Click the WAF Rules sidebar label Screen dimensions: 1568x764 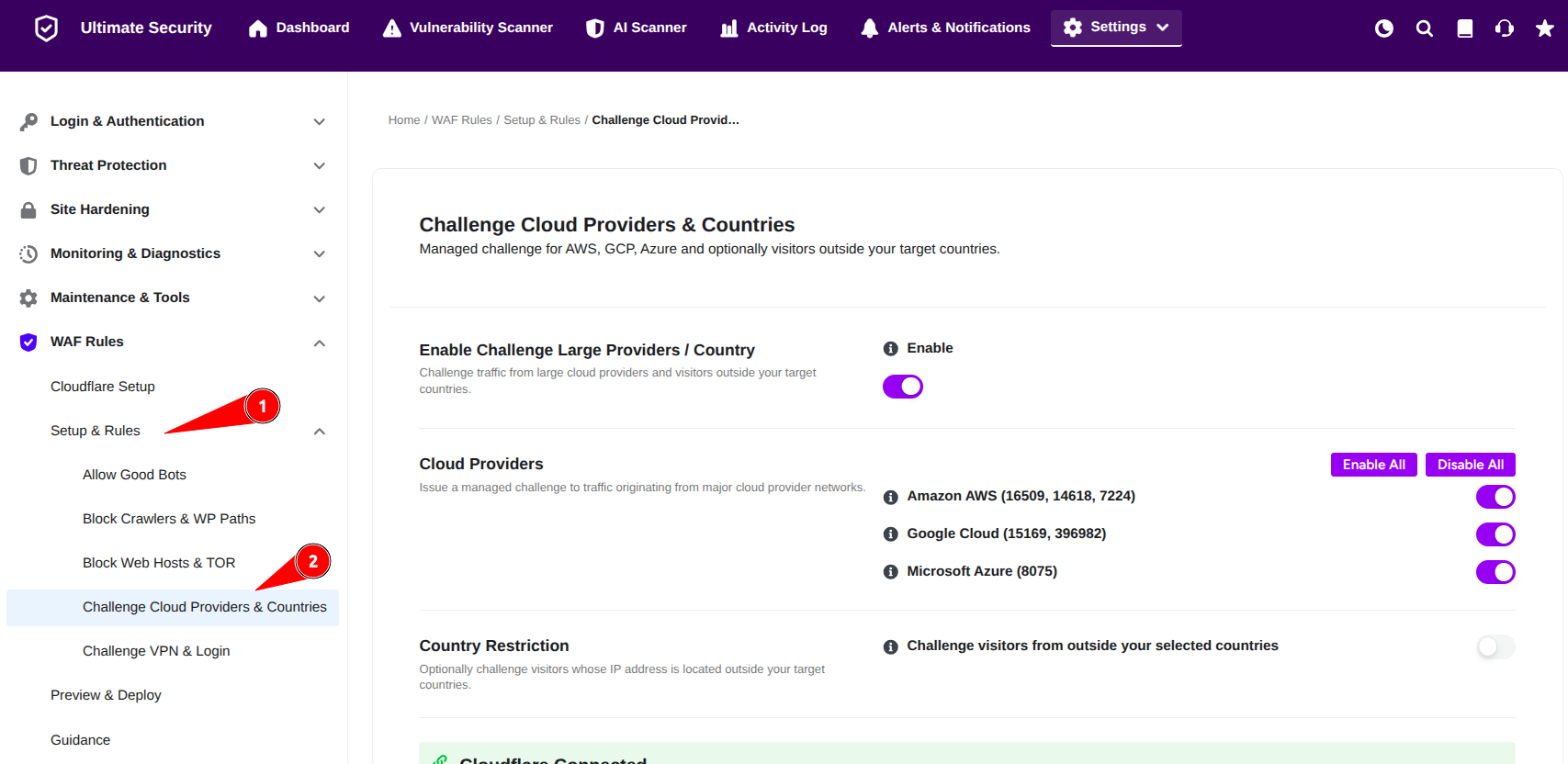coord(87,342)
